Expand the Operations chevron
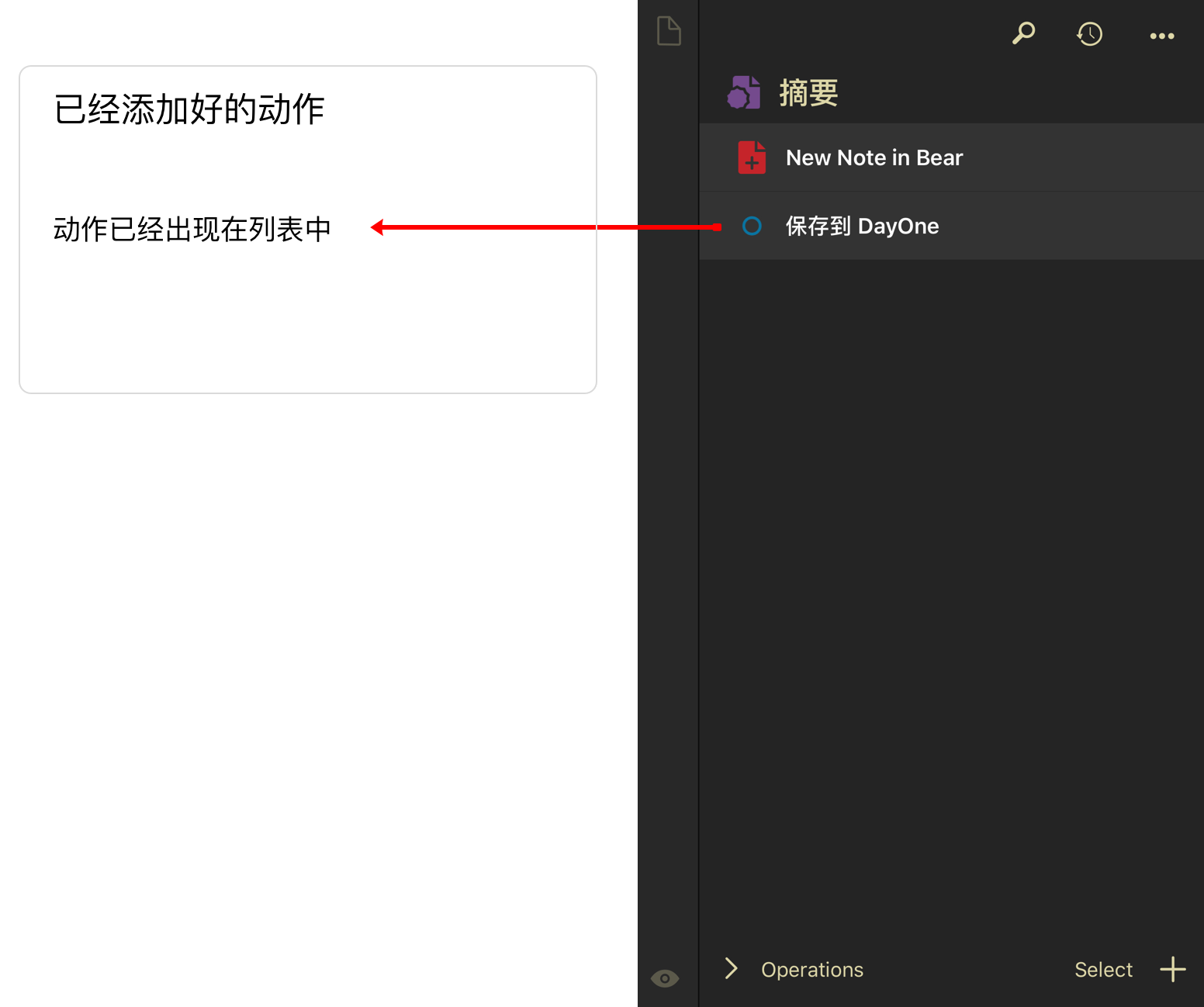The image size is (1204, 1007). [x=731, y=968]
